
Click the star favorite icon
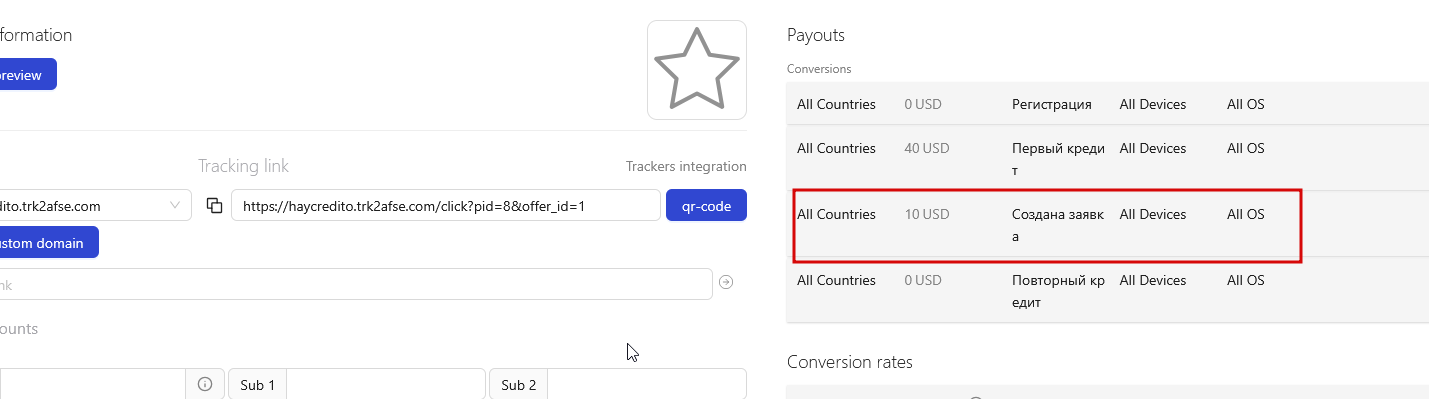697,69
